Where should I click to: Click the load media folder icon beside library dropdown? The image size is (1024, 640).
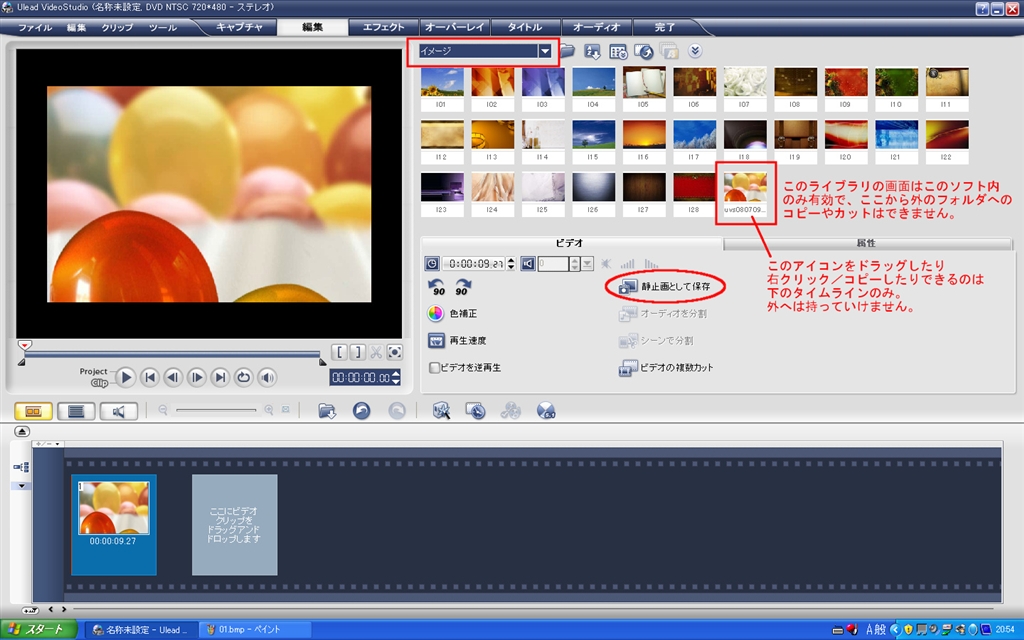(567, 51)
